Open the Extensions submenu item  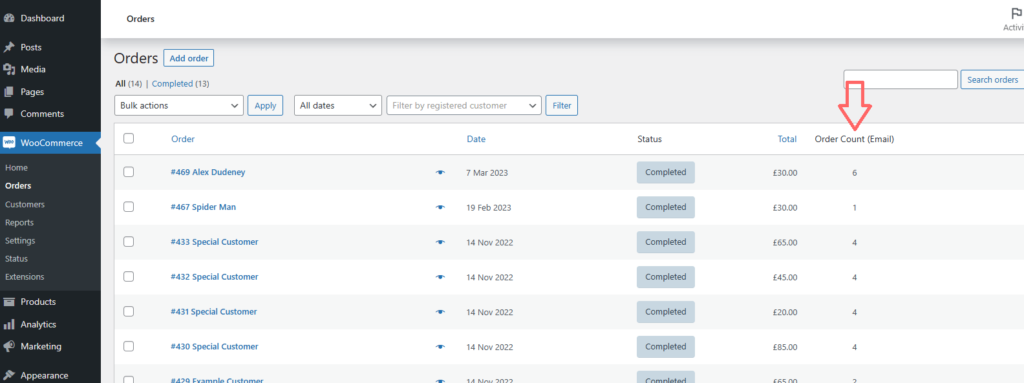[25, 277]
